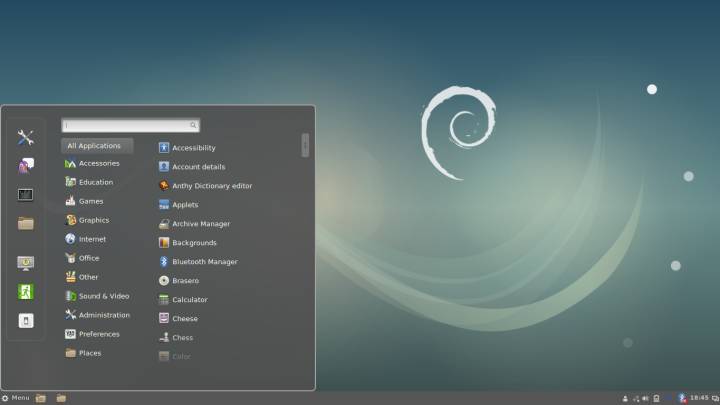Launch Archive Manager
720x405 pixels.
click(194, 224)
